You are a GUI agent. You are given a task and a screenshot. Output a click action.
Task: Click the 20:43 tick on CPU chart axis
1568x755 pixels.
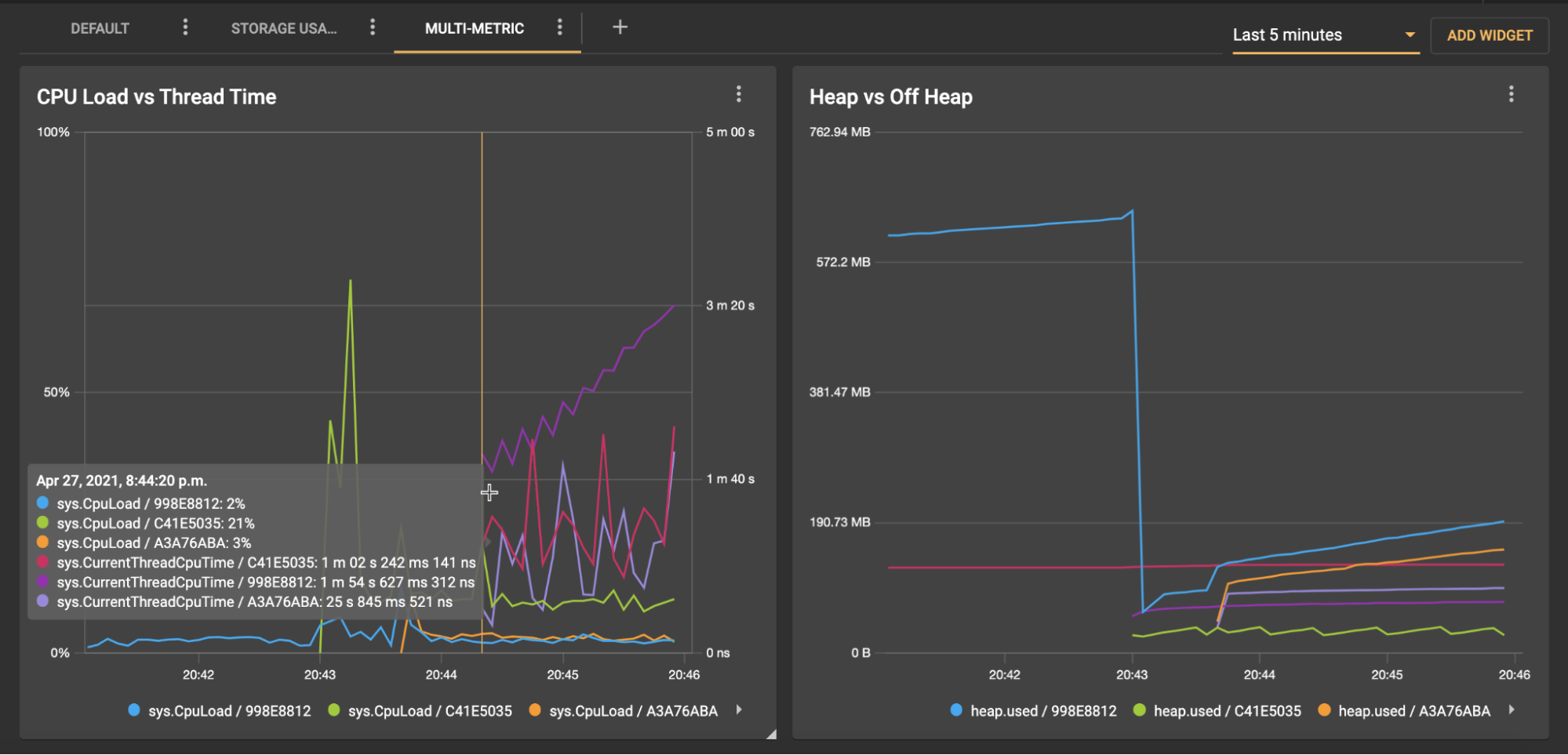[320, 675]
